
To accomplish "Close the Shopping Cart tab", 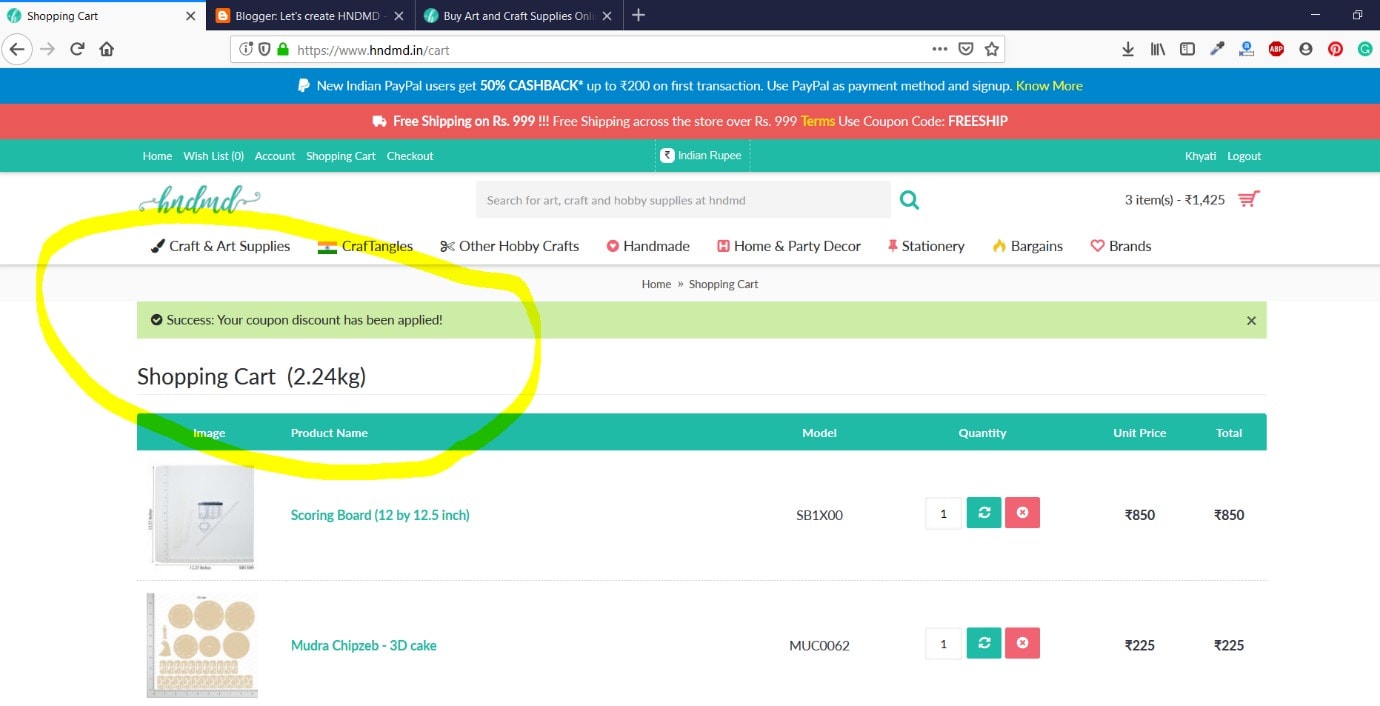I will (x=191, y=16).
